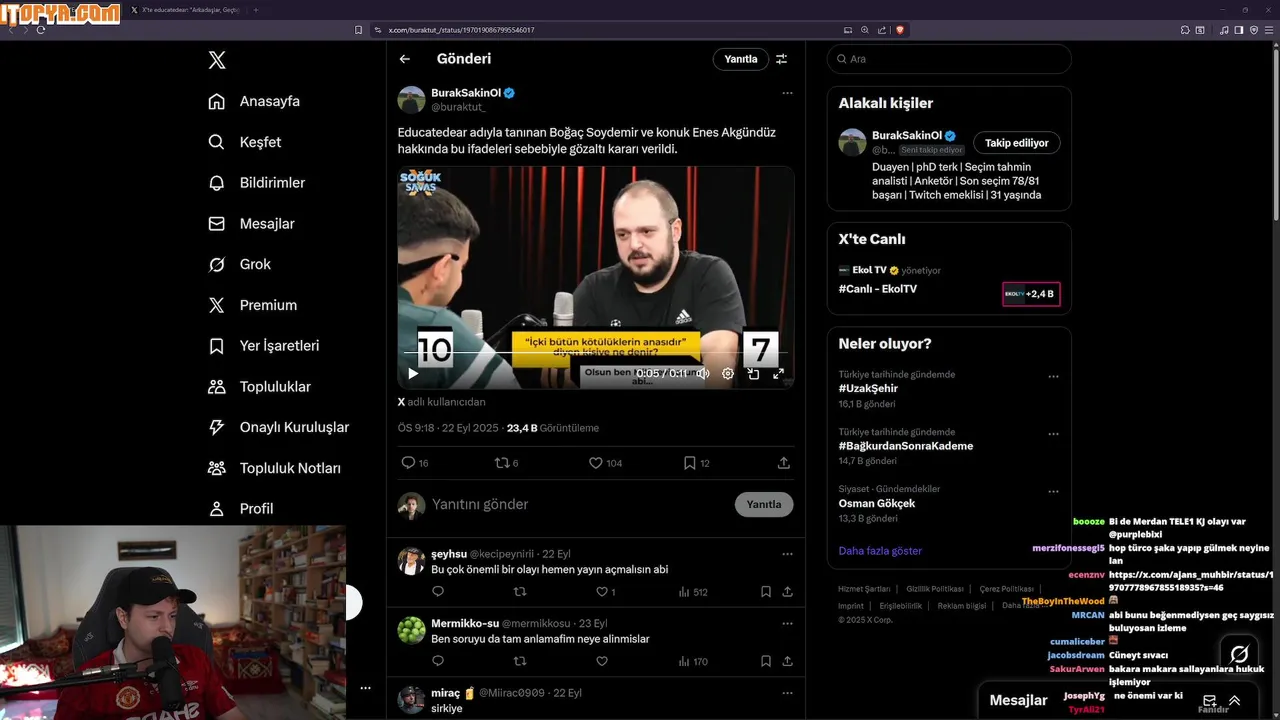Repost şeyhsu's comment
Viewport: 1280px width, 720px height.
click(520, 592)
